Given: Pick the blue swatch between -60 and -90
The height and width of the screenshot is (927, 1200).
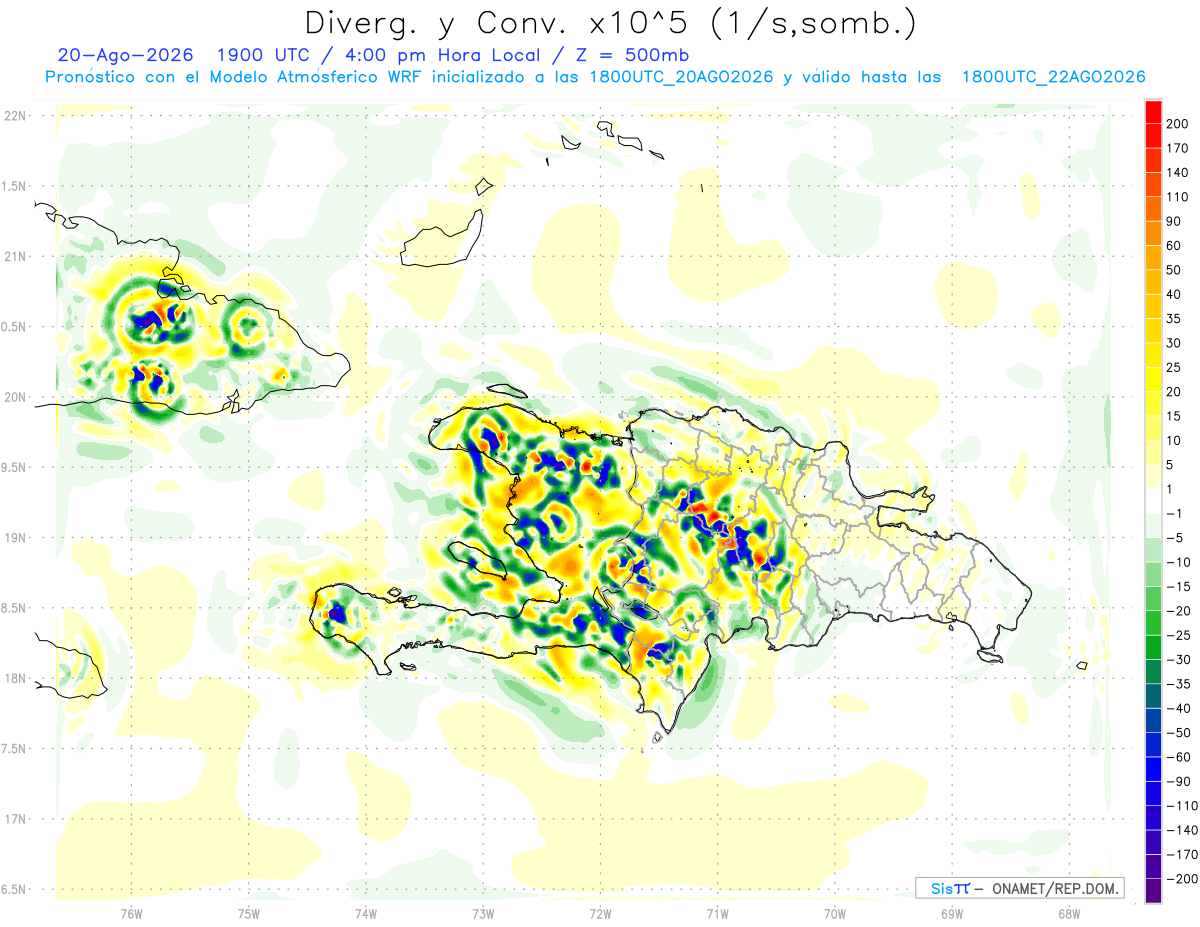Looking at the screenshot, I should pos(1153,768).
